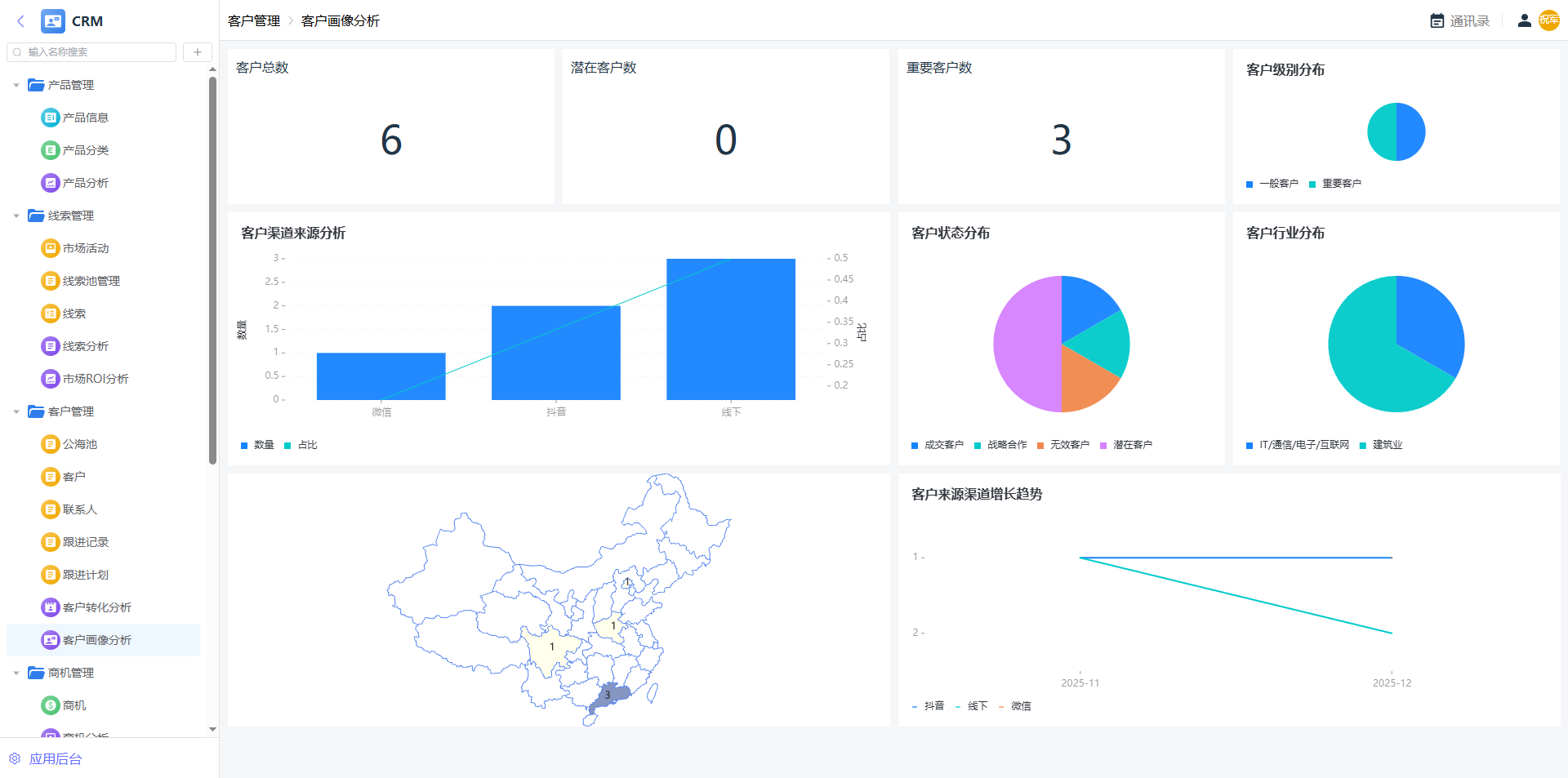Focus the 输入名称搜索 search field

[98, 52]
